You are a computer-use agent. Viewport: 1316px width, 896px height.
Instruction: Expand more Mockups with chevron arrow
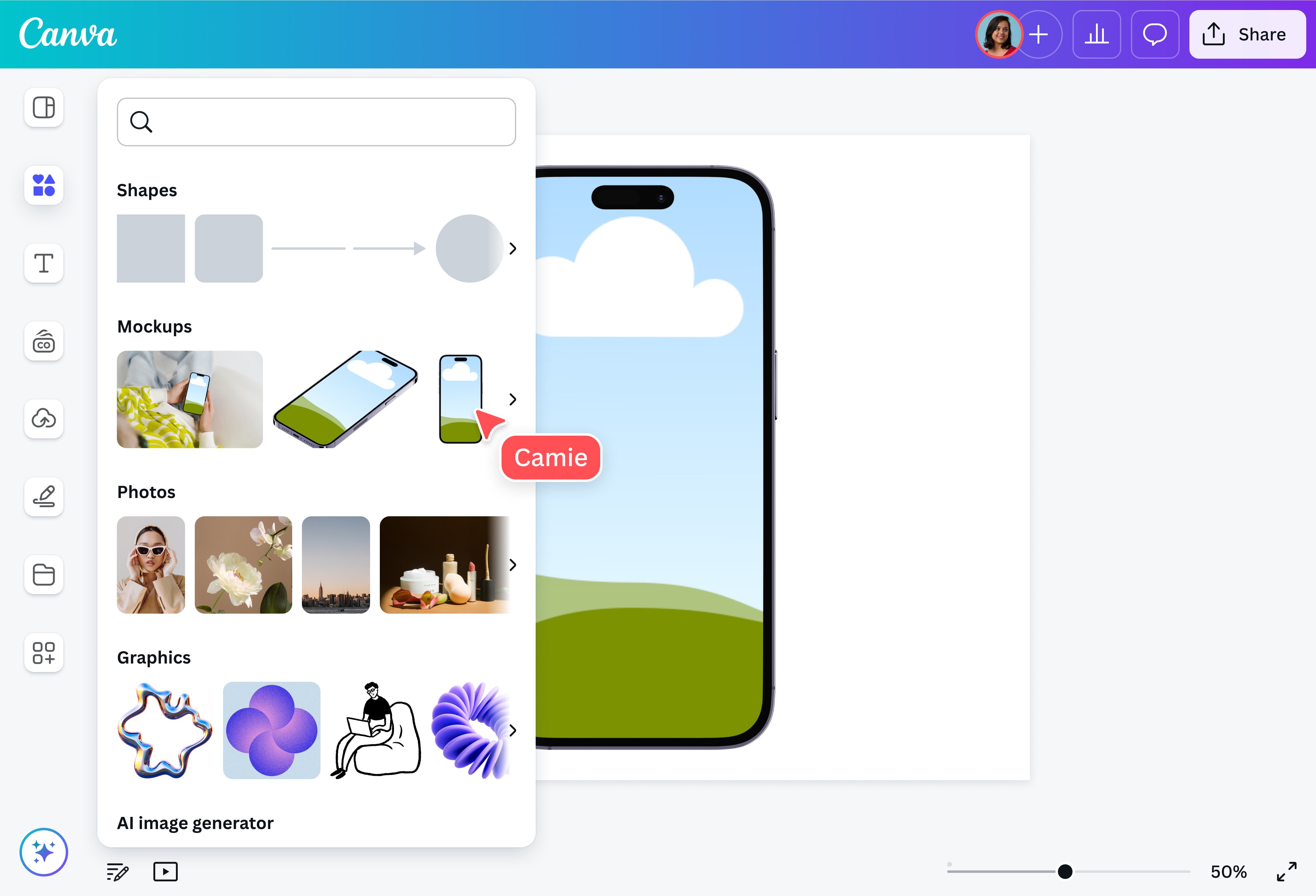(x=513, y=399)
